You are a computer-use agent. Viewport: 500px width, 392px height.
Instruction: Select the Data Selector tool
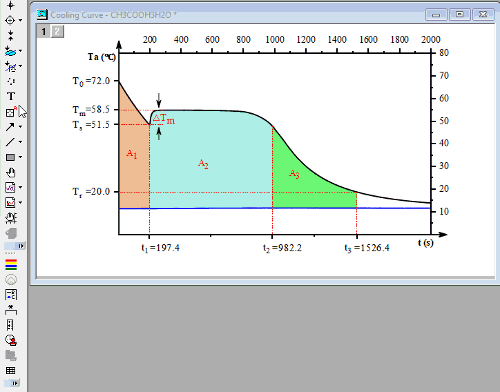pyautogui.click(x=10, y=35)
